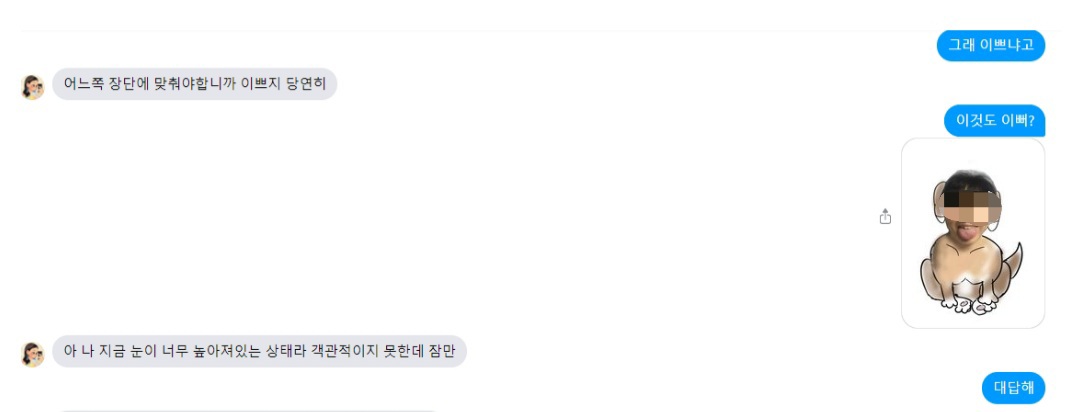This screenshot has height=412, width=1080.
Task: Click the word "어느쪽" in the received message
Action: 82,84
